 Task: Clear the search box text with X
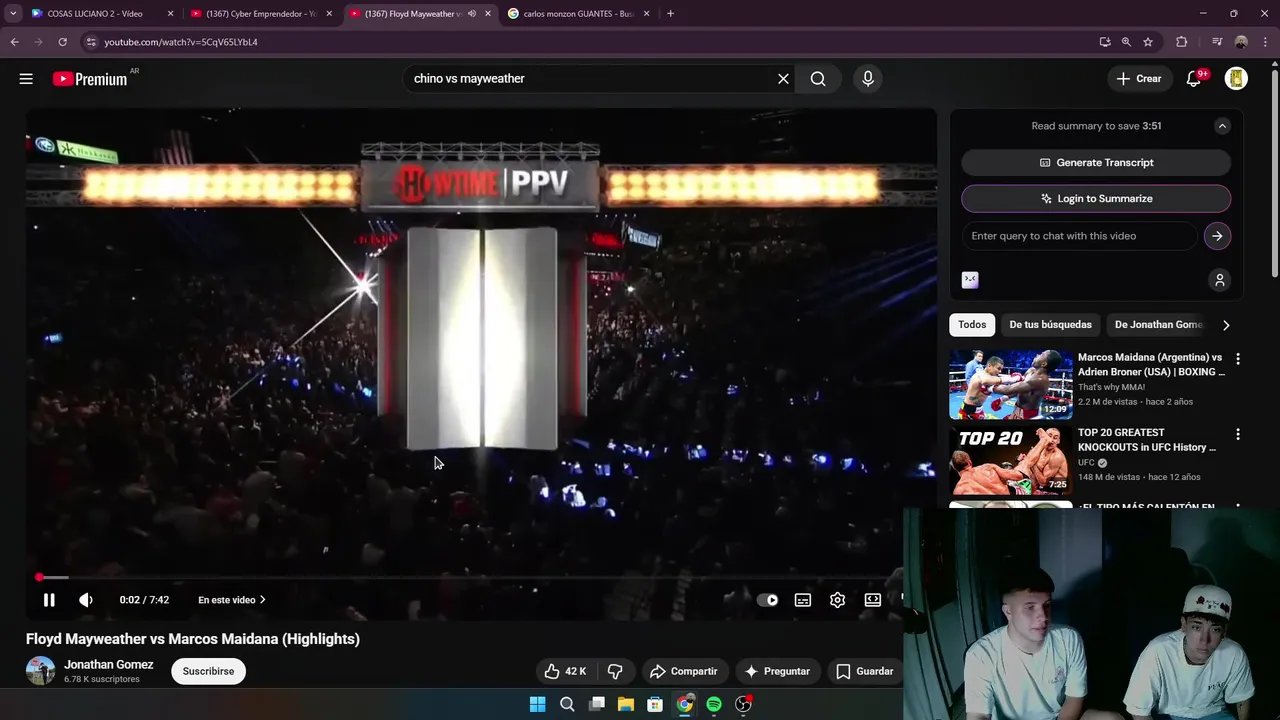783,79
